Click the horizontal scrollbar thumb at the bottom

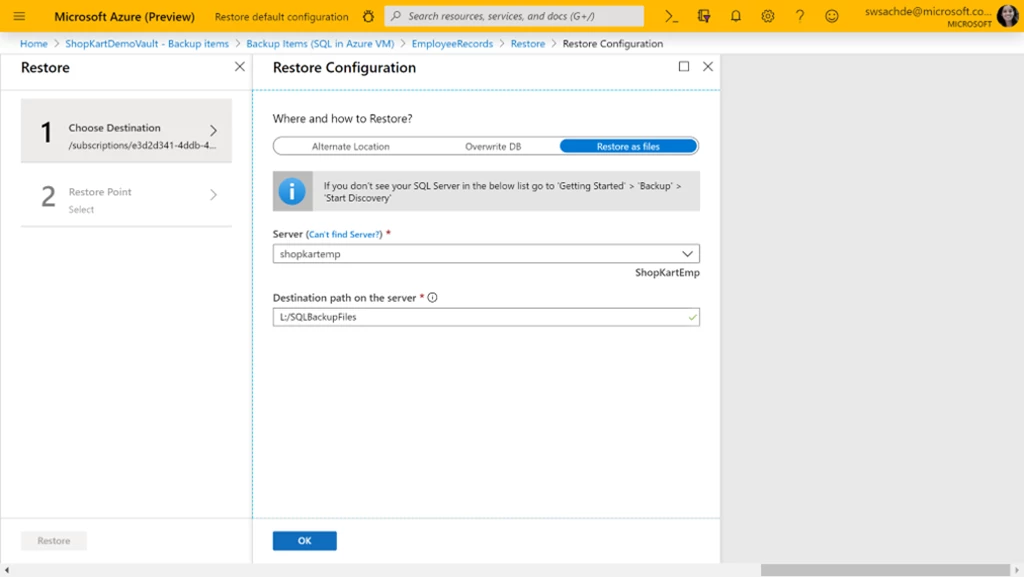(885, 570)
